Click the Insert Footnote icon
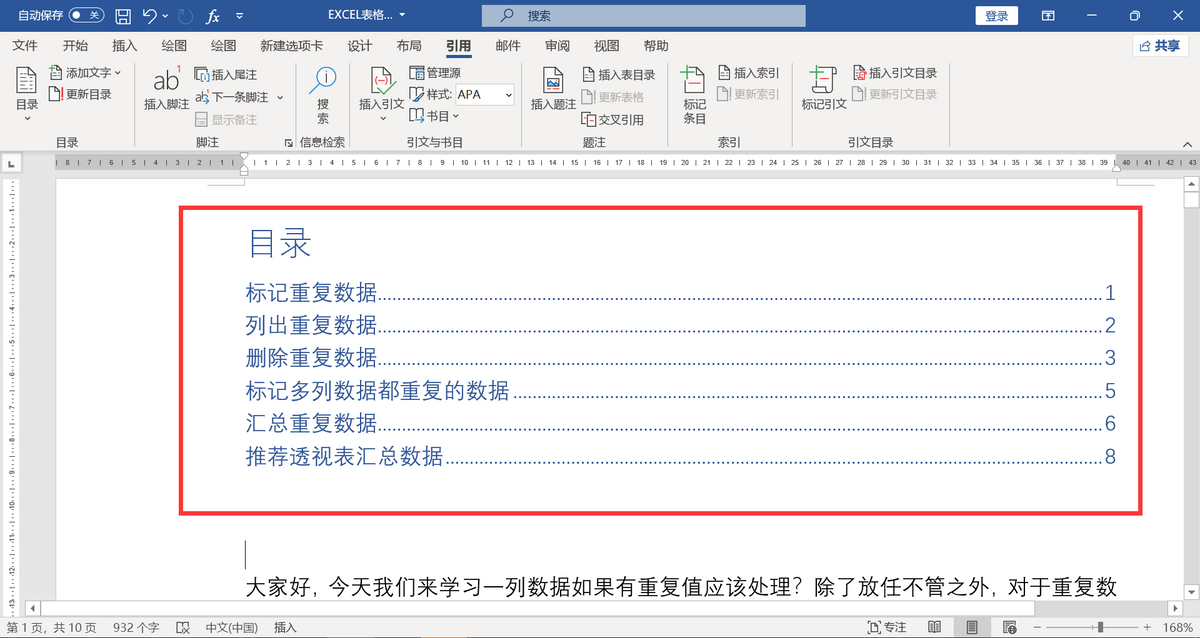Screen dimensions: 1200x638 point(166,81)
